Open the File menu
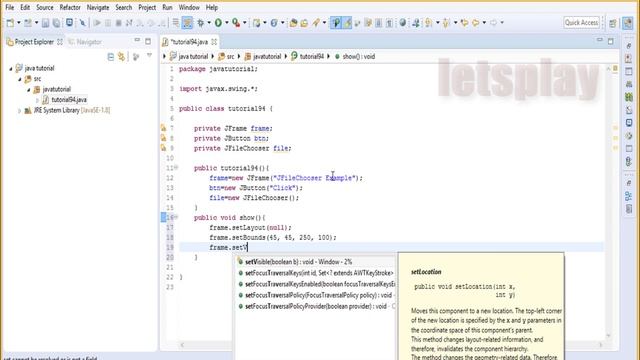This screenshot has width=640, height=360. click(9, 7)
